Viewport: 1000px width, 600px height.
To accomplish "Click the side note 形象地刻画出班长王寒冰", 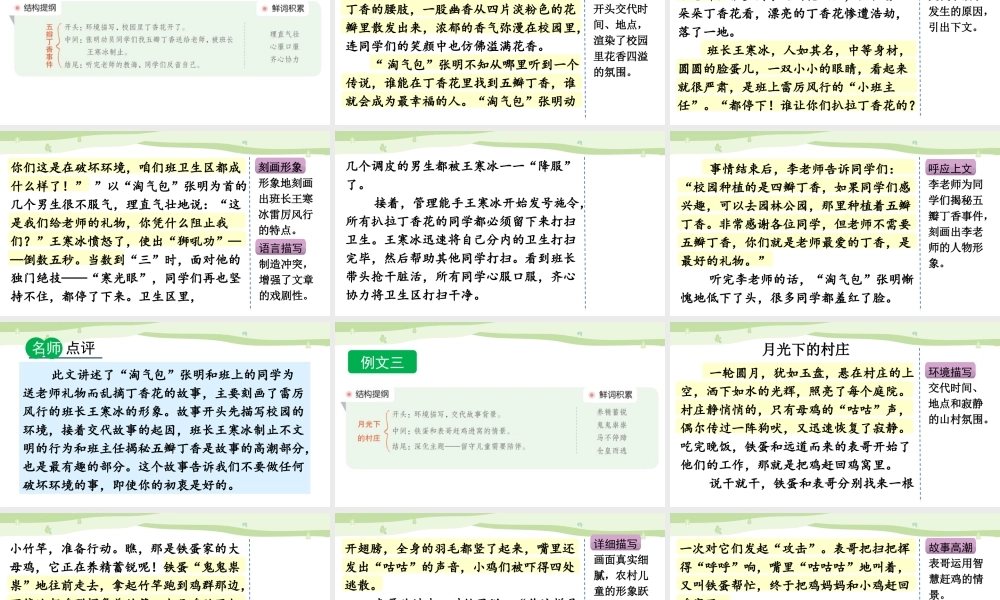I will coord(286,206).
